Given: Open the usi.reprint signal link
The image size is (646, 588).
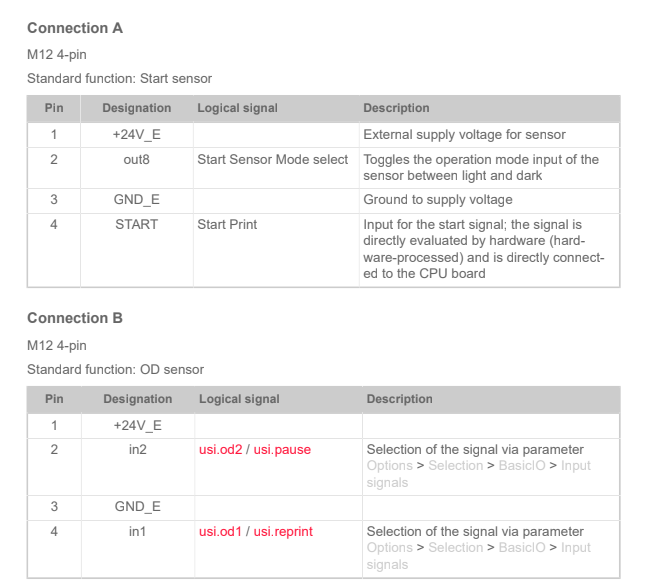Looking at the screenshot, I should pos(286,531).
